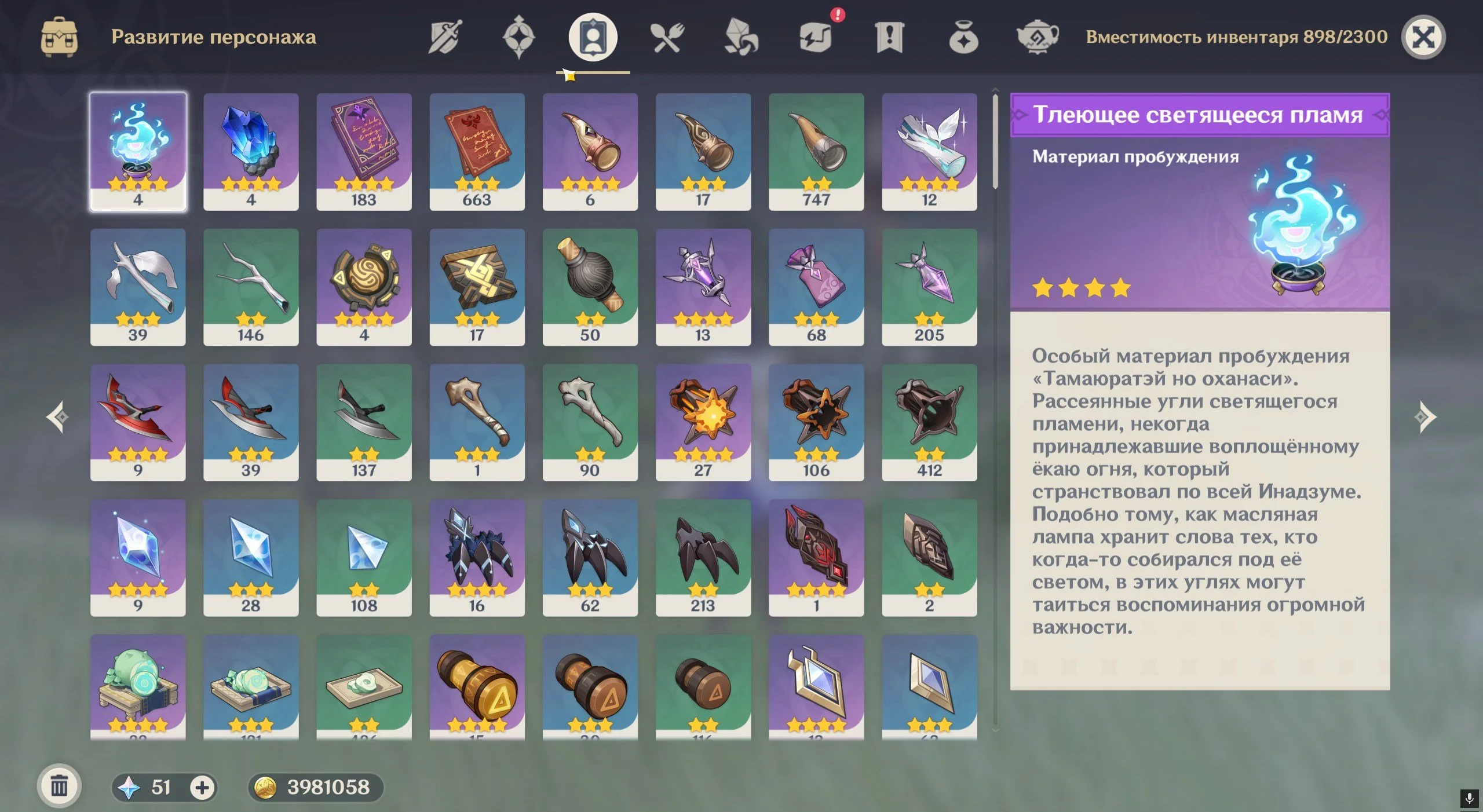The width and height of the screenshot is (1483, 812).
Task: Select the purple talent books stack of 183
Action: (364, 152)
